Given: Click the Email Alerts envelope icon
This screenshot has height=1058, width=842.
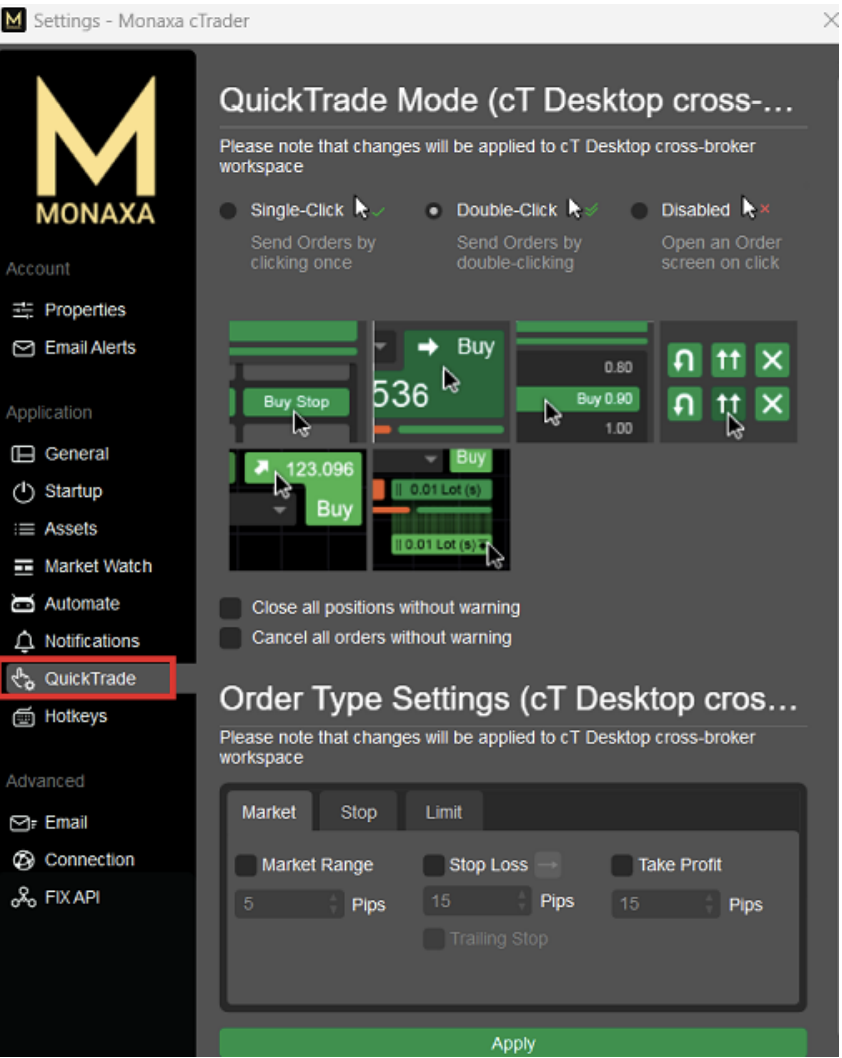Looking at the screenshot, I should click(x=23, y=348).
